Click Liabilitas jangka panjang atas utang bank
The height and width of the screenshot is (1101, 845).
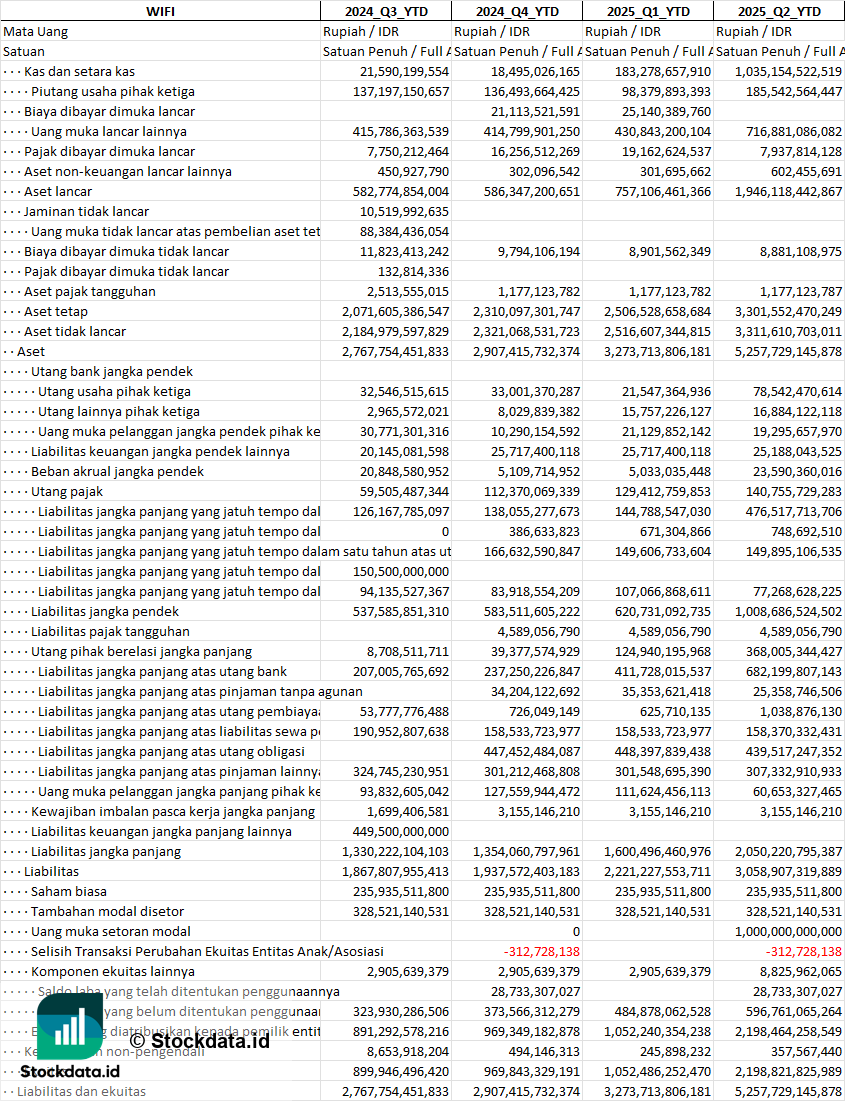click(x=162, y=672)
